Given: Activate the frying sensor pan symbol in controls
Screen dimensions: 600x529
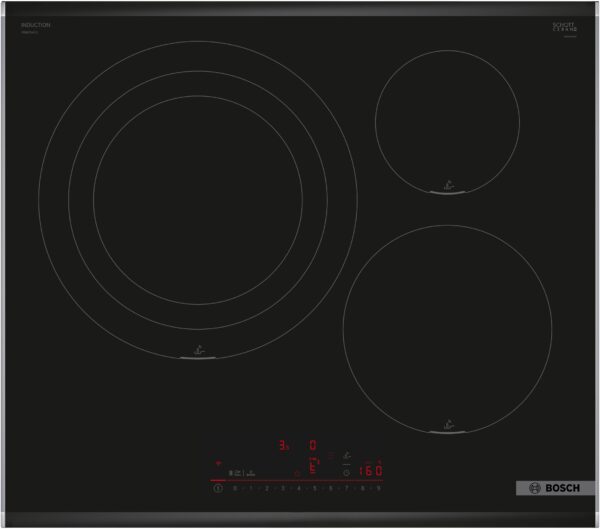Looking at the screenshot, I should [x=347, y=456].
